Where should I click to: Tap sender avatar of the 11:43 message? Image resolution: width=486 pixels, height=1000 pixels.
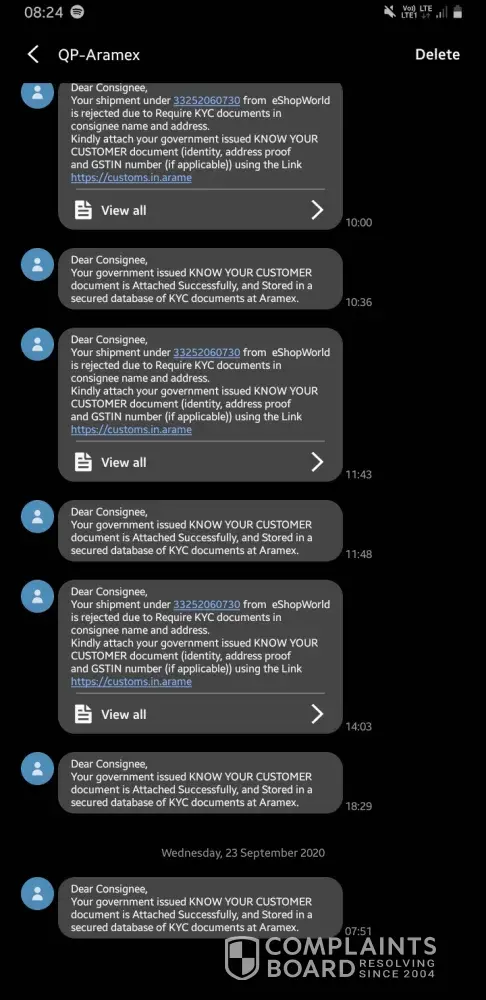click(37, 344)
